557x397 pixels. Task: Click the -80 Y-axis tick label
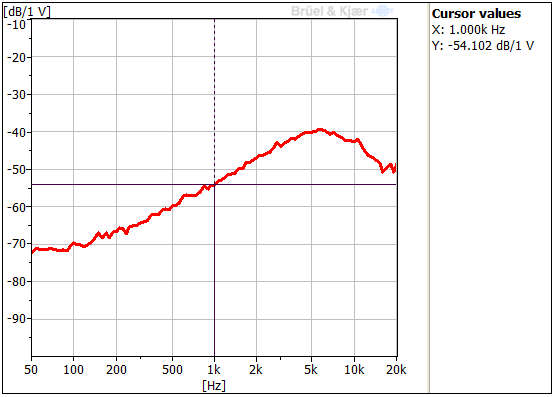(x=16, y=282)
